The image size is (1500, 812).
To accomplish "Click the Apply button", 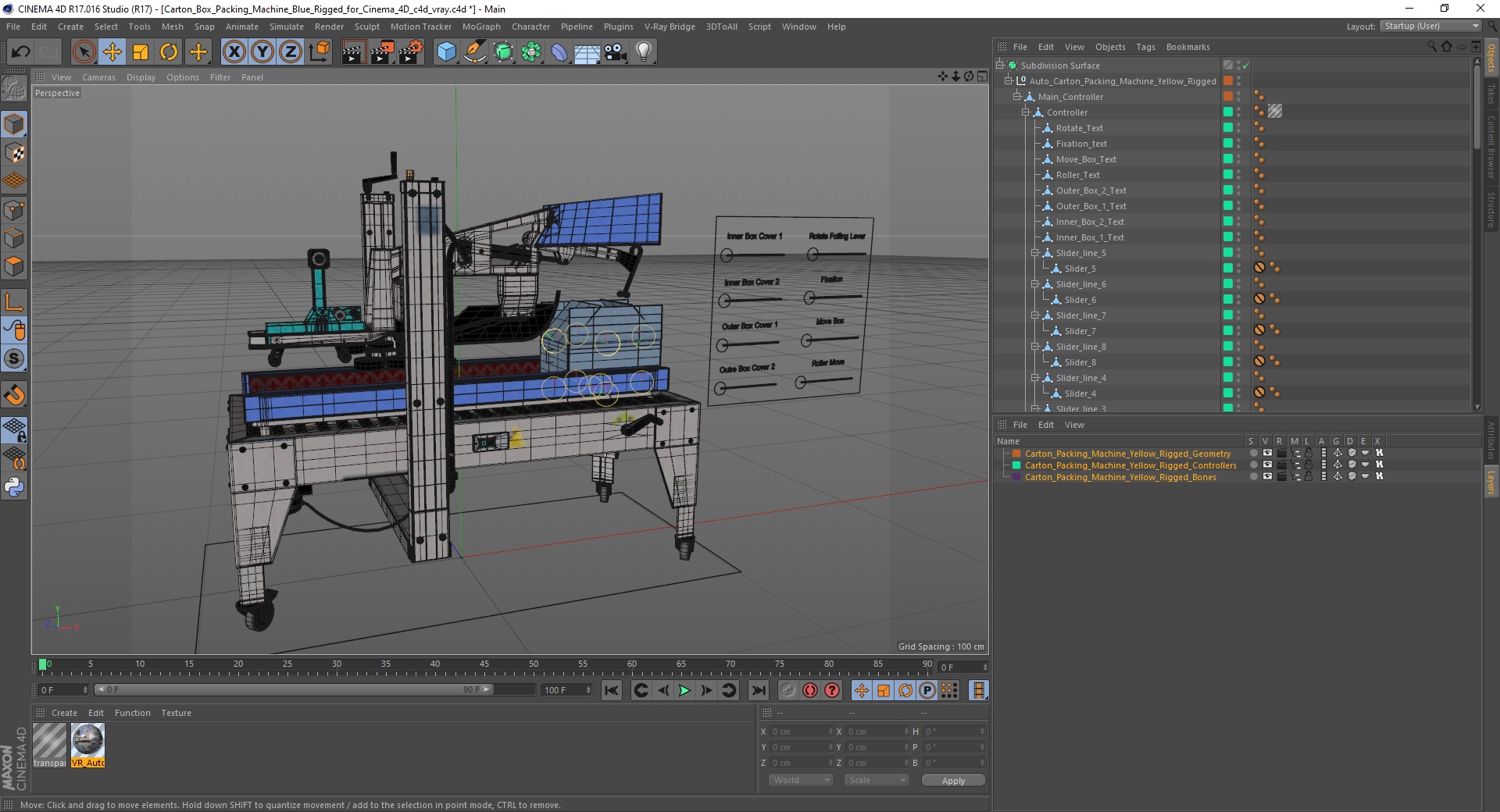I will [x=952, y=781].
